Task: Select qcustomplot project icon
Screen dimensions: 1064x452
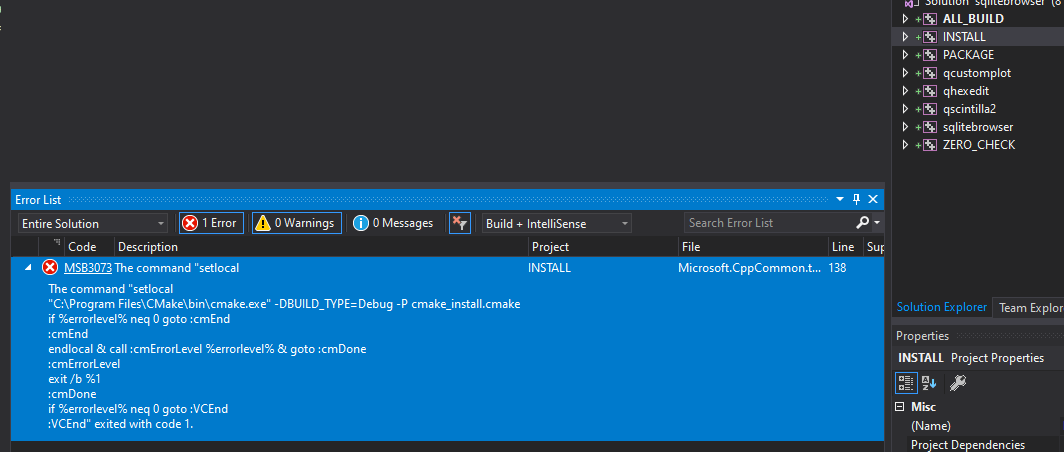Action: (x=930, y=73)
